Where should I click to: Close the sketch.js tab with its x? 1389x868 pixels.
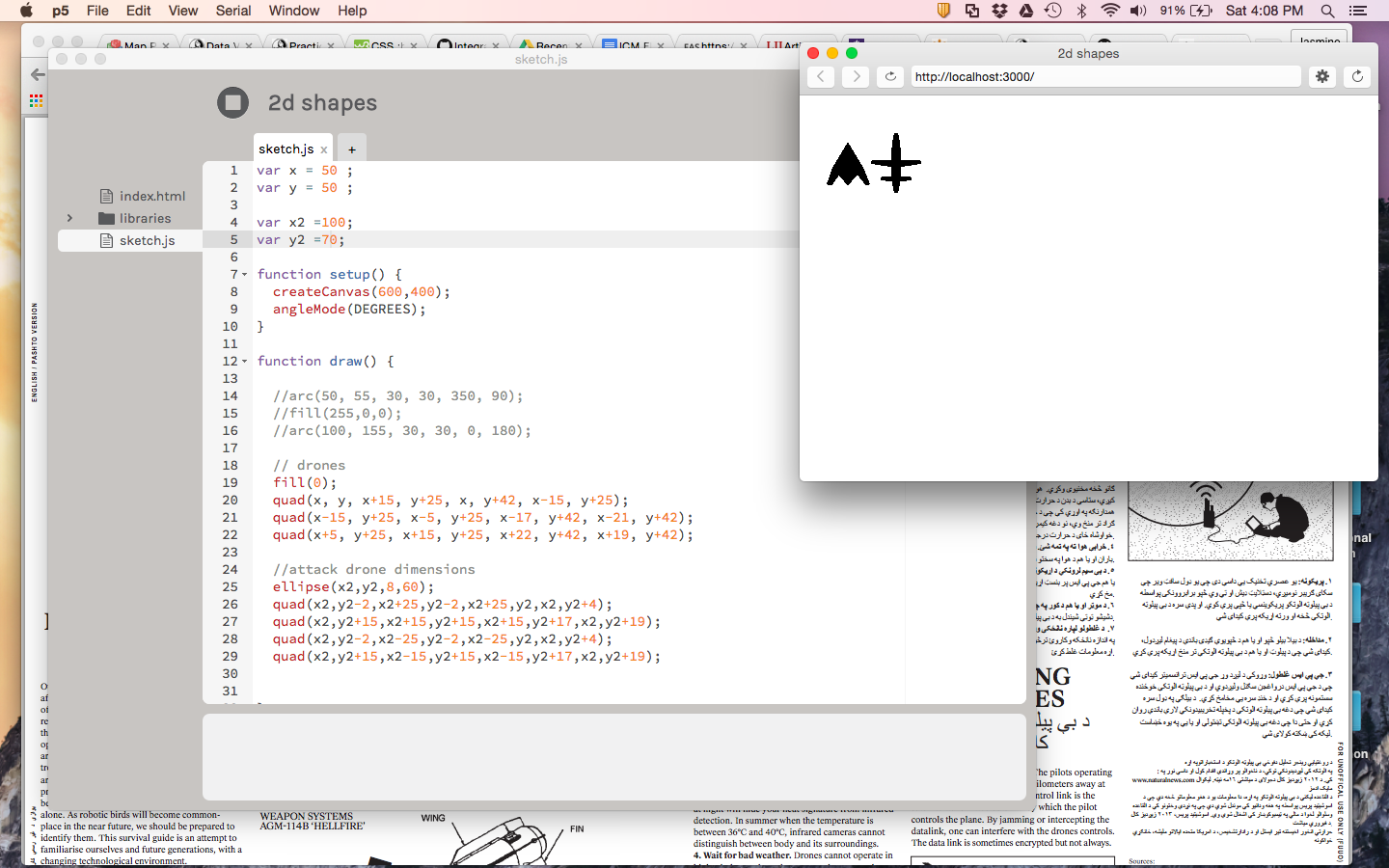pos(324,149)
